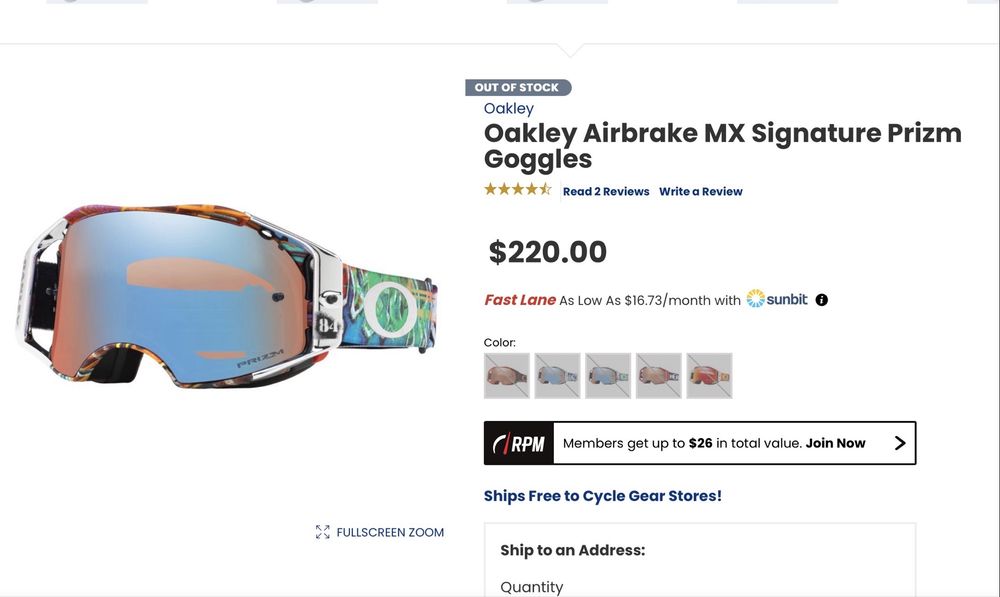Image resolution: width=1000 pixels, height=597 pixels.
Task: Open Ships Free to Cycle Gear Stores link
Action: [x=603, y=496]
